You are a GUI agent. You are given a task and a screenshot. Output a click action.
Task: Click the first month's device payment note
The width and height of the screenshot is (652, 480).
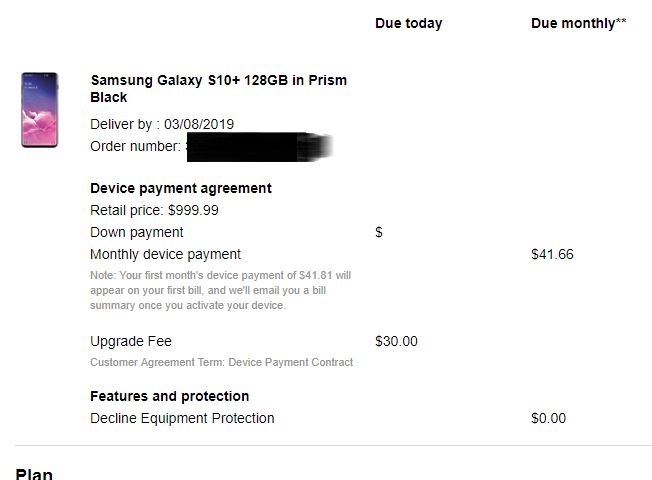[220, 290]
